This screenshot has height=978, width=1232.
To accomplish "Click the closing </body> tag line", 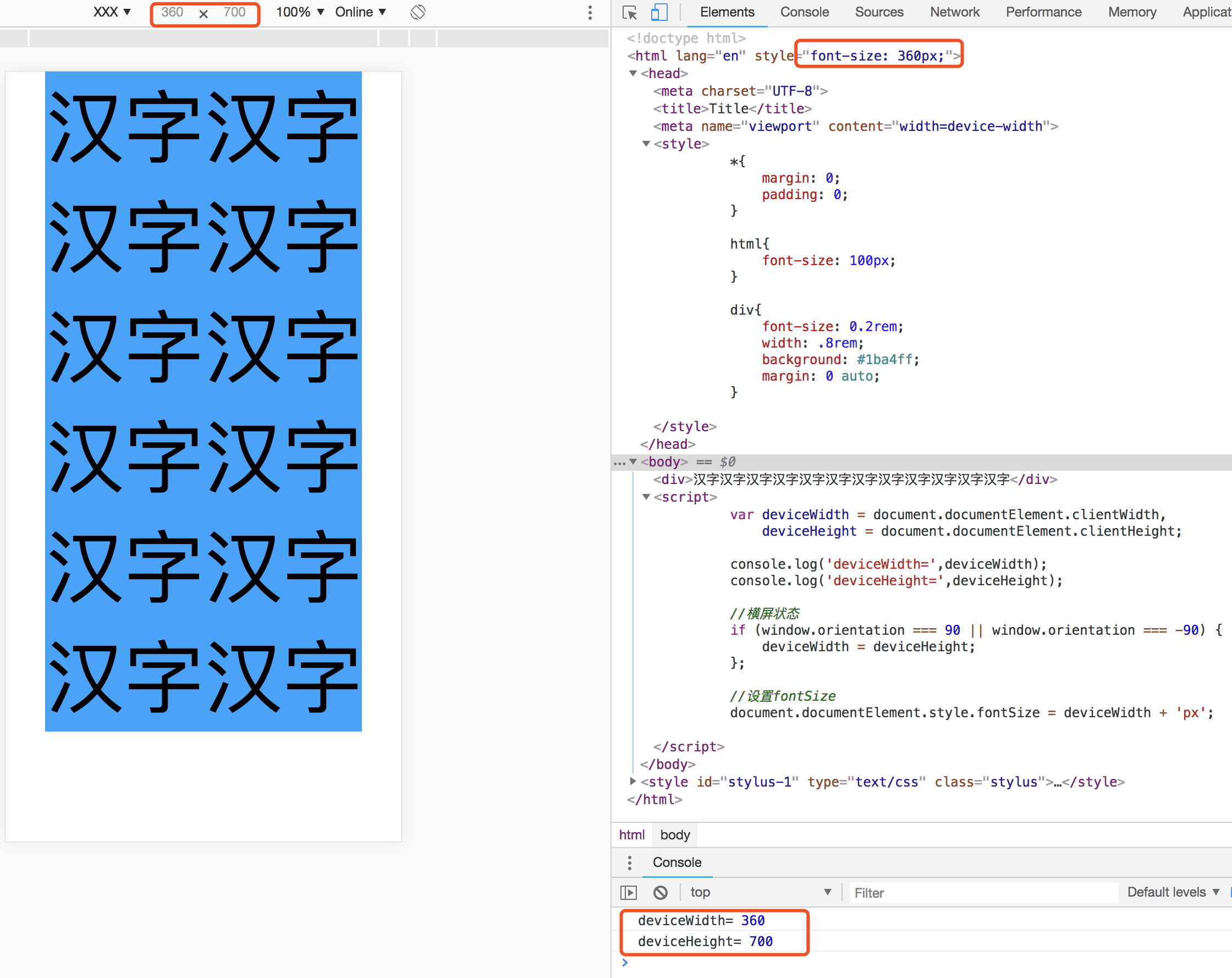I will coord(668,764).
